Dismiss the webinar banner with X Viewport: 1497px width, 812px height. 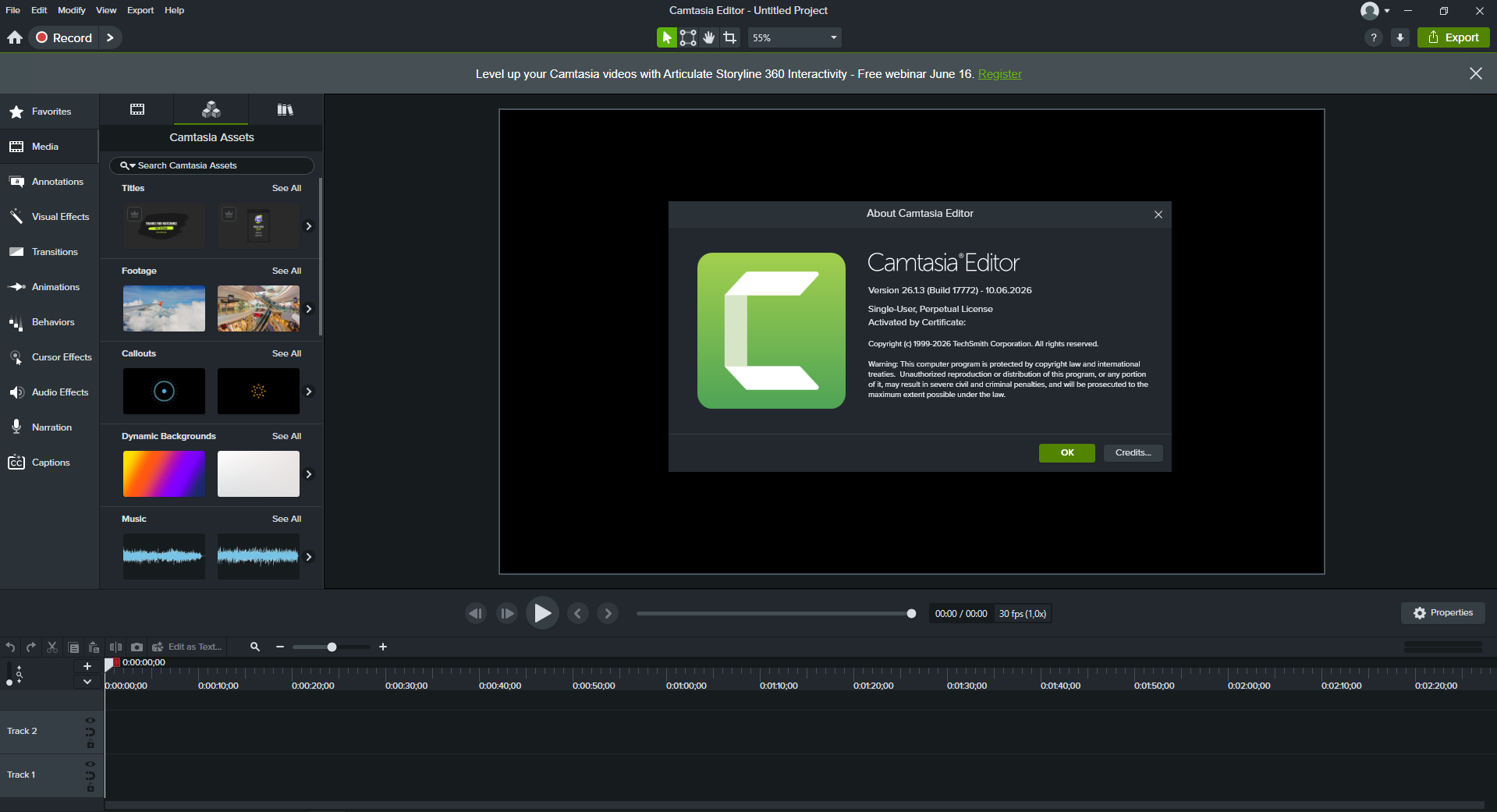[1476, 73]
